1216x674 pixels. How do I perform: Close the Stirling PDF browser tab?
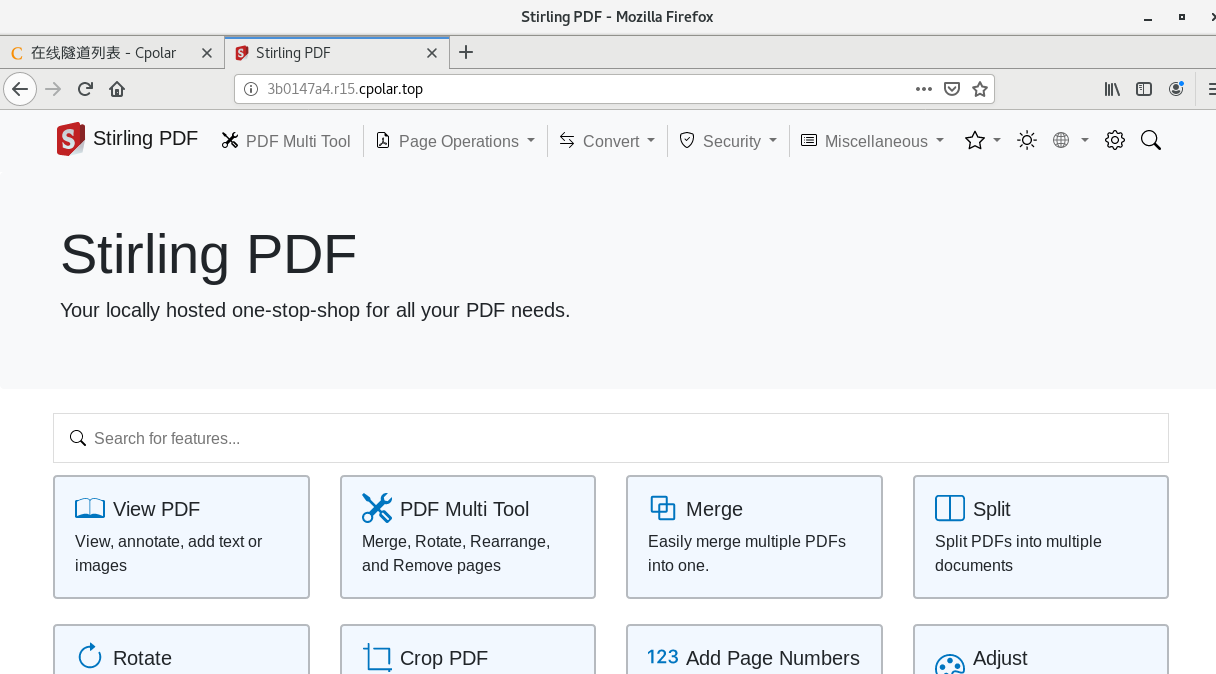432,53
